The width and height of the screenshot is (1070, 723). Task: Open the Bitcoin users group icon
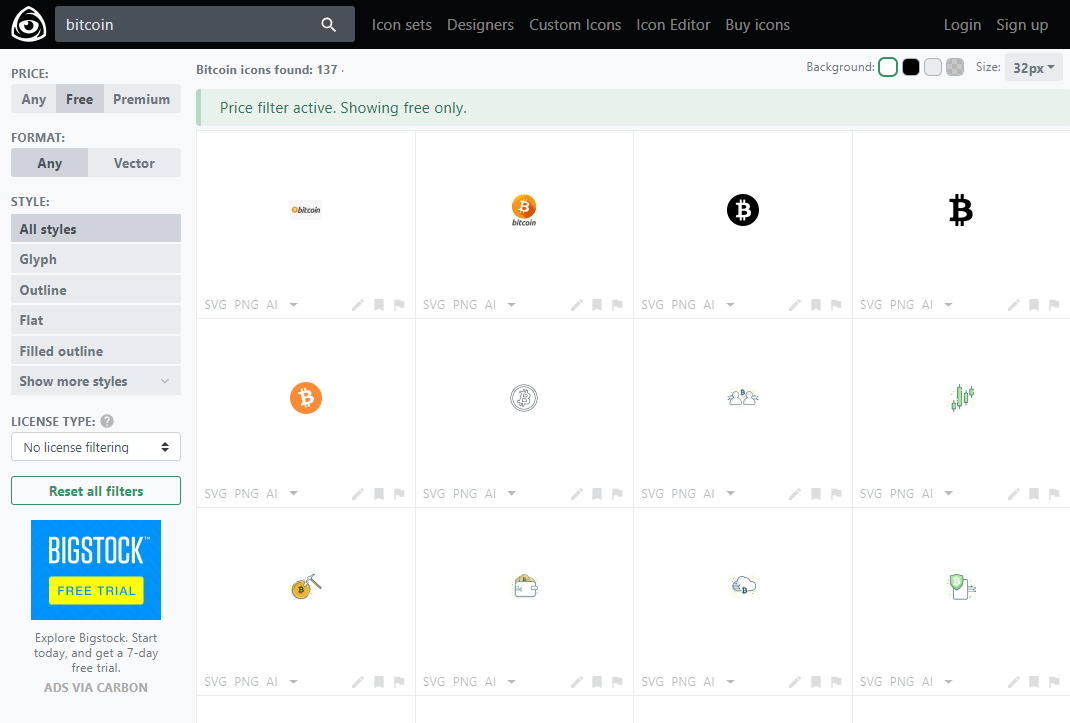(x=742, y=397)
